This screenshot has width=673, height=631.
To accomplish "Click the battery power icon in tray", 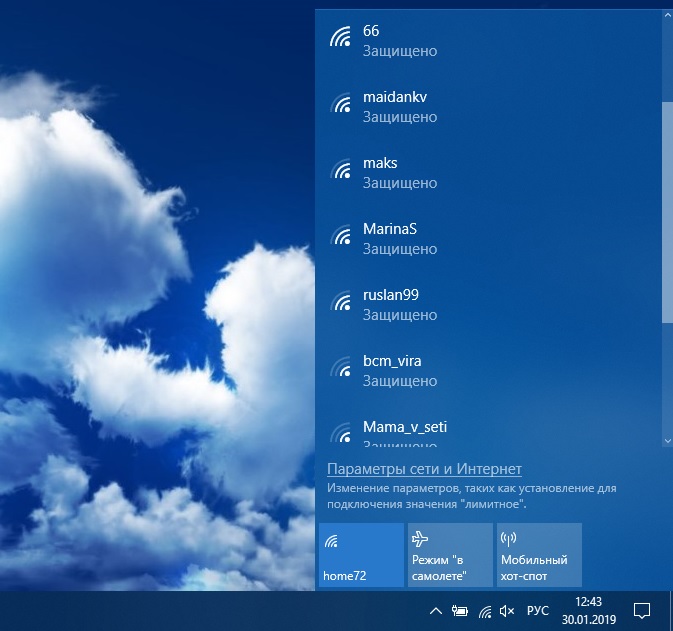I will [x=459, y=610].
